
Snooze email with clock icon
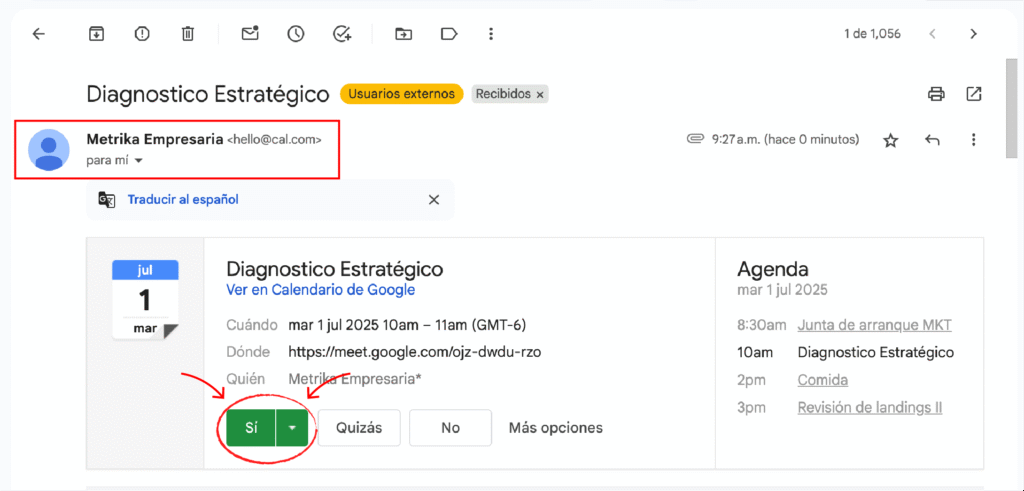pyautogui.click(x=296, y=34)
